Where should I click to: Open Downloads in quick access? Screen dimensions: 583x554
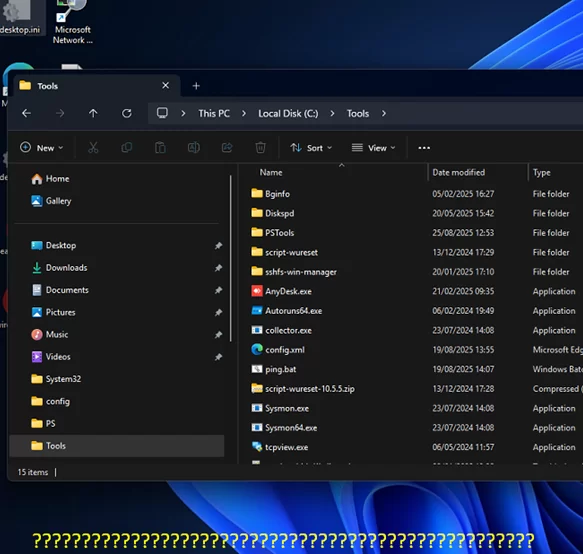[x=59, y=268]
